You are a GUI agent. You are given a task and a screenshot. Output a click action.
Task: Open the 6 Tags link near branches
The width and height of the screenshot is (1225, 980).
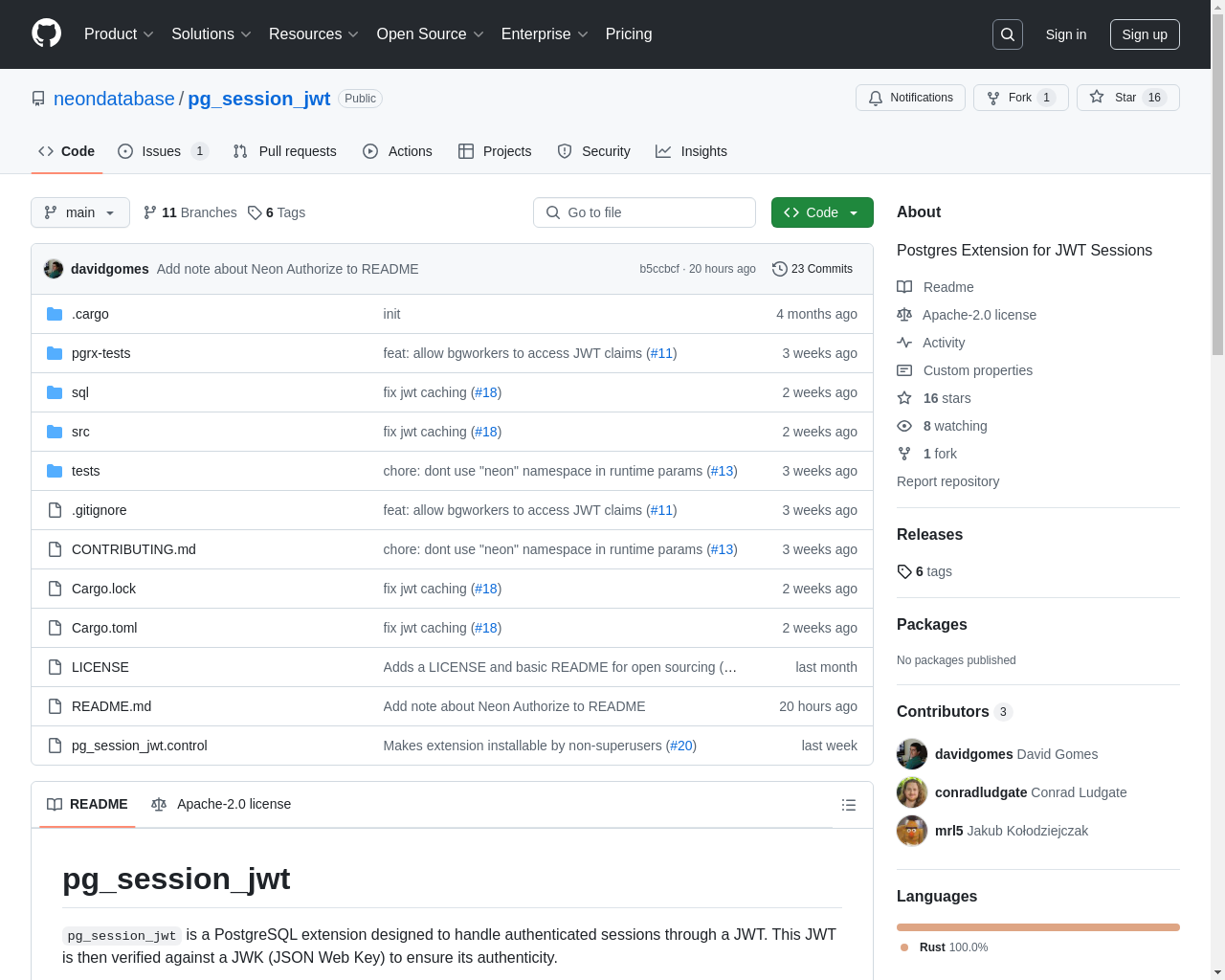[x=277, y=212]
